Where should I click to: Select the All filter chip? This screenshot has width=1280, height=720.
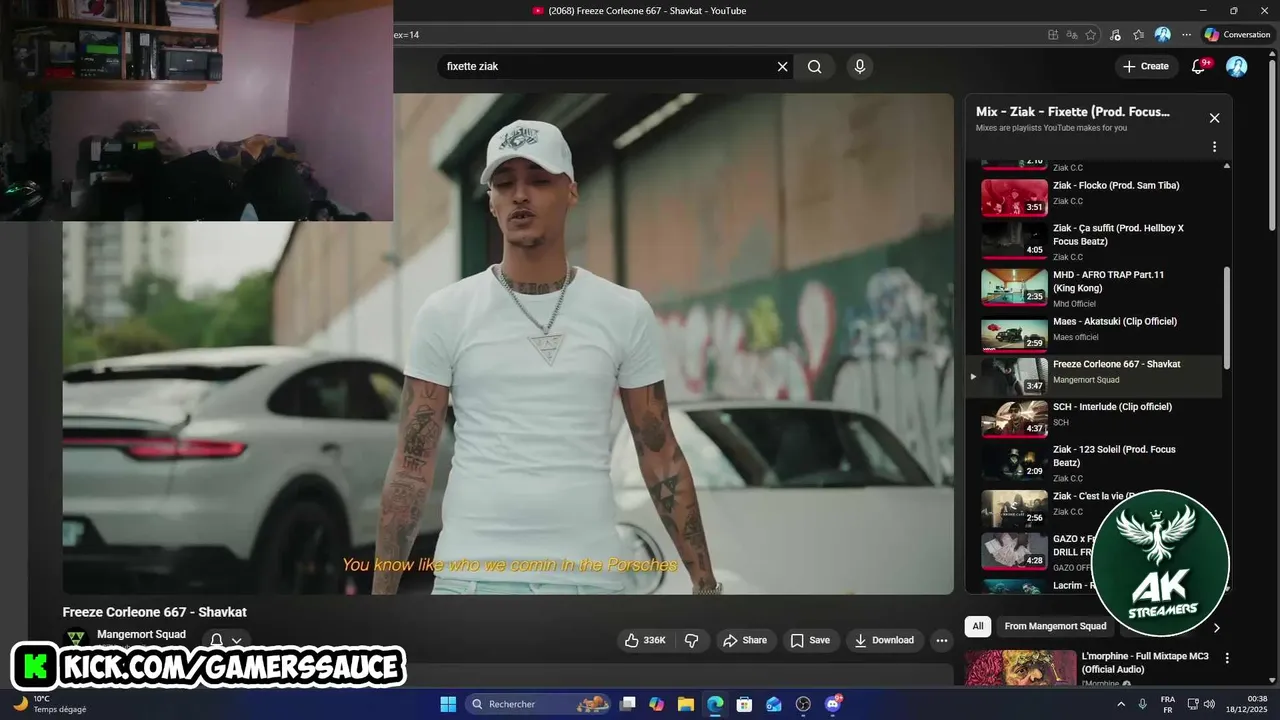[977, 626]
